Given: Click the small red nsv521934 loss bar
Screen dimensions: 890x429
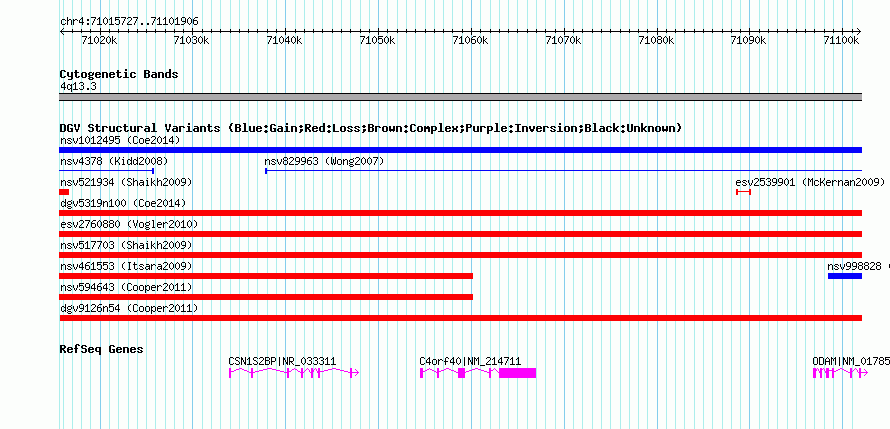Looking at the screenshot, I should tap(64, 192).
